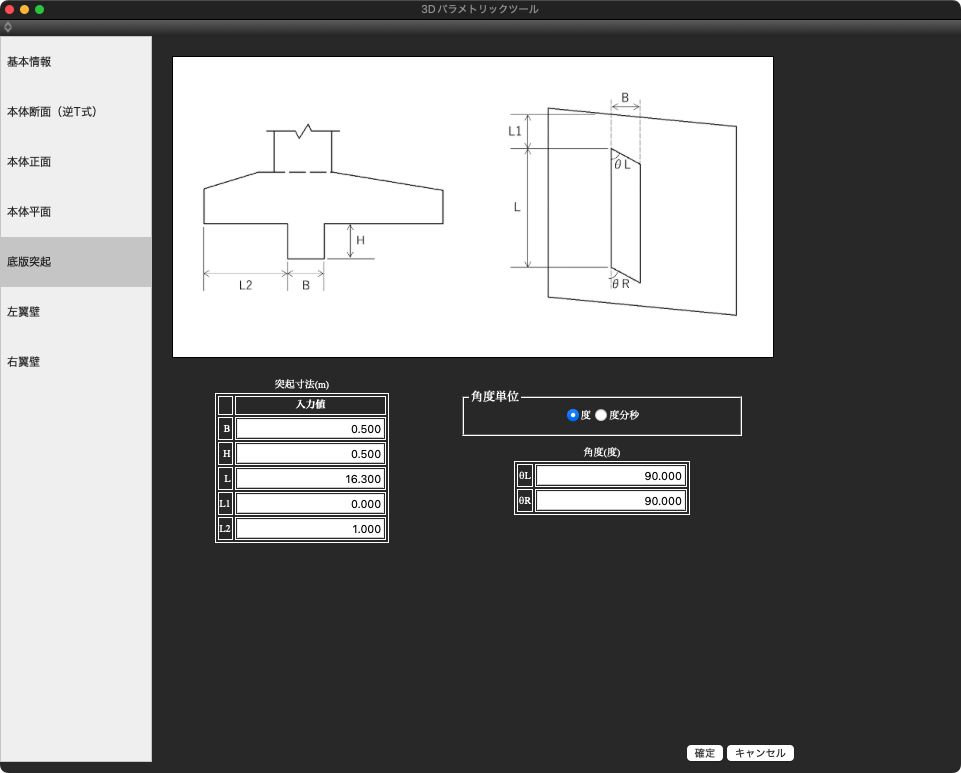Select the 度 angle unit radio button
This screenshot has height=773, width=961.
572,415
